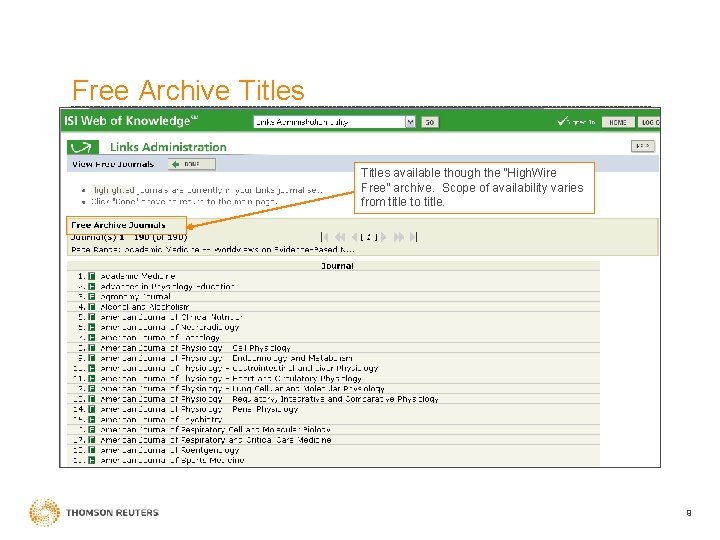The height and width of the screenshot is (540, 720).
Task: Click icon beside American Journal of Neuroradiology
Action: point(92,327)
